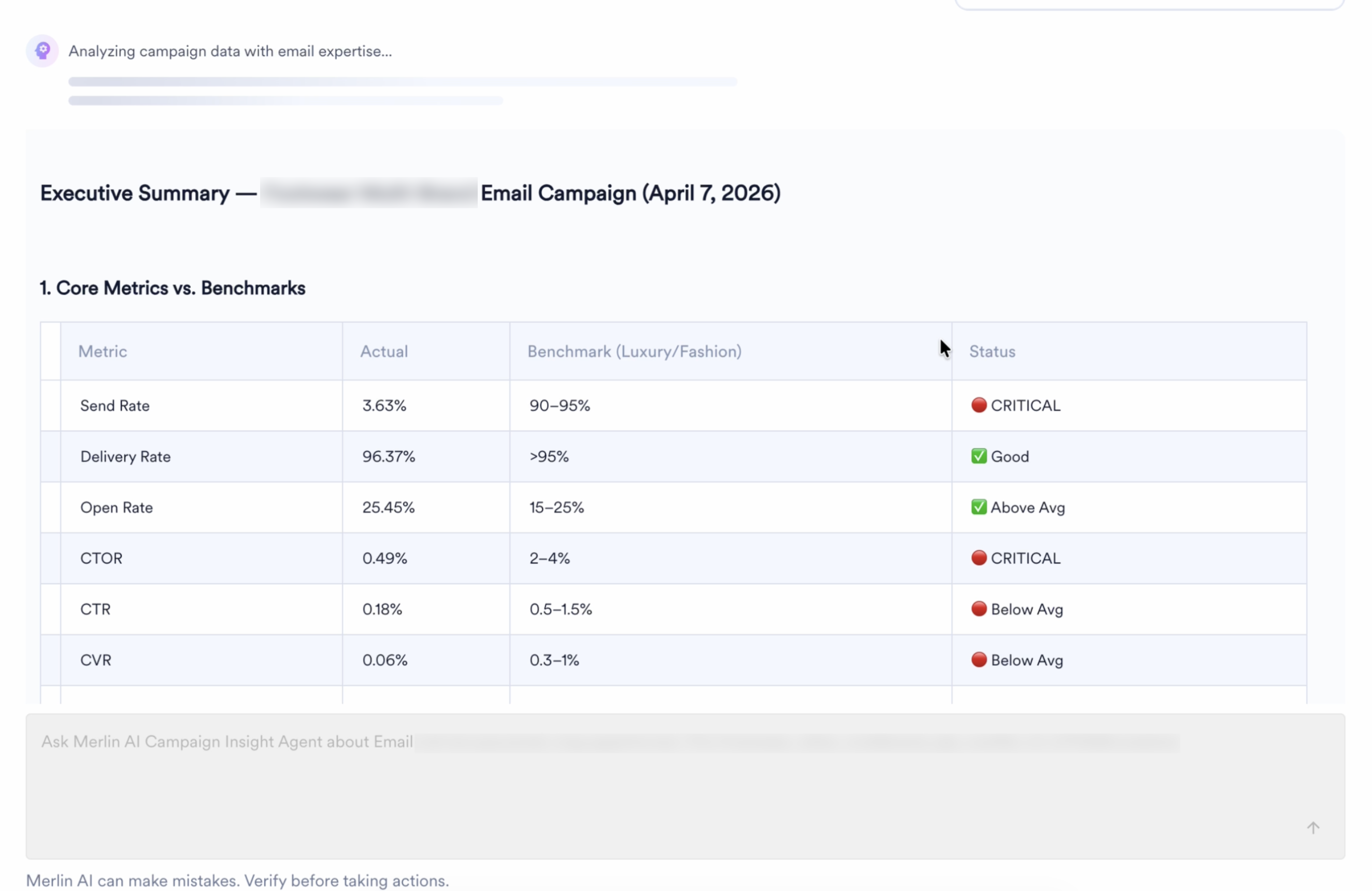
Task: Click green check icon beside Above Avg
Action: [978, 507]
